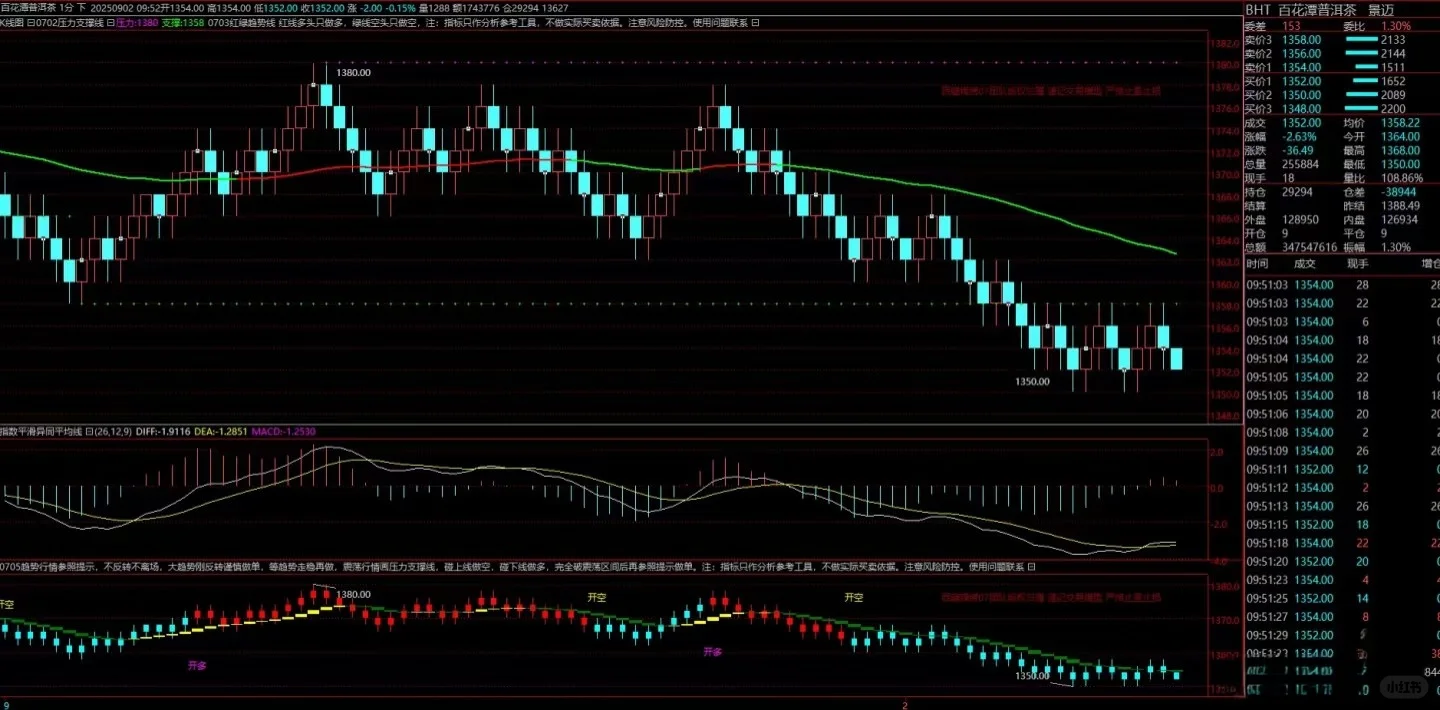
Task: Click the 下 label after 1分
Action: pos(82,8)
